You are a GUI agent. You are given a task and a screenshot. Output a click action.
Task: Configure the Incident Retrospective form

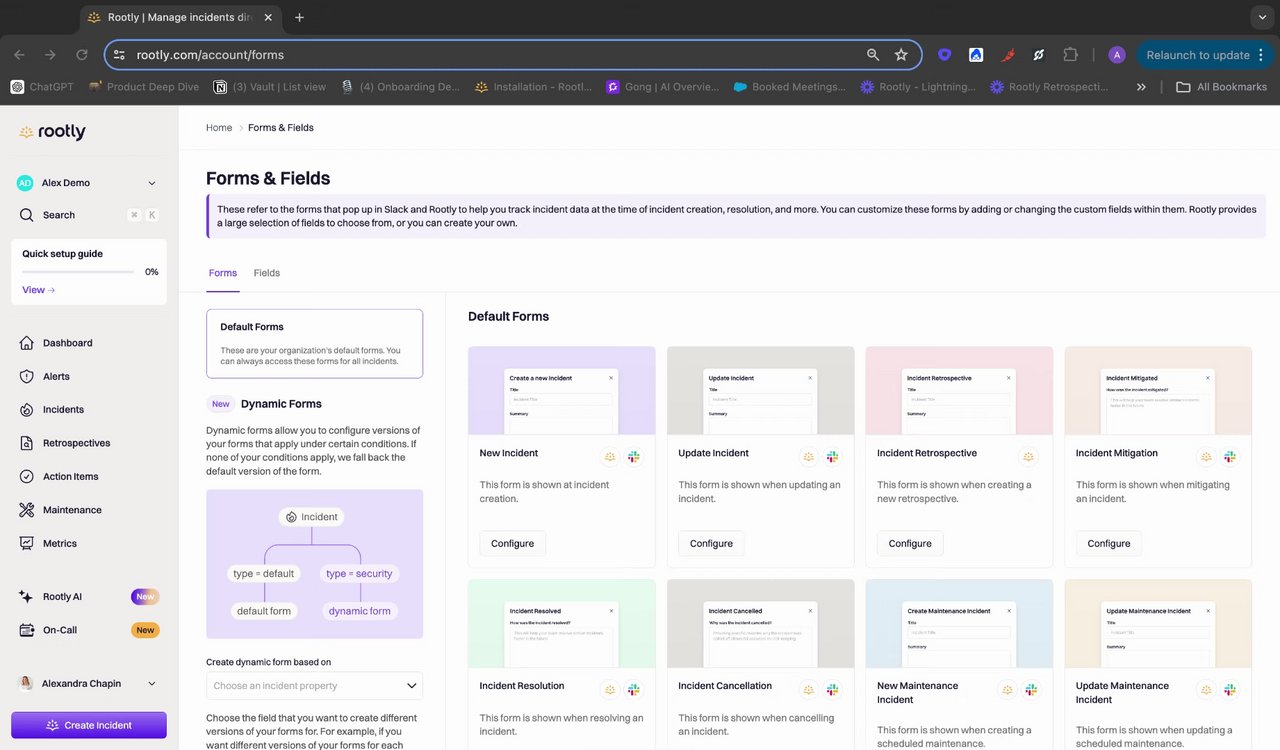910,544
